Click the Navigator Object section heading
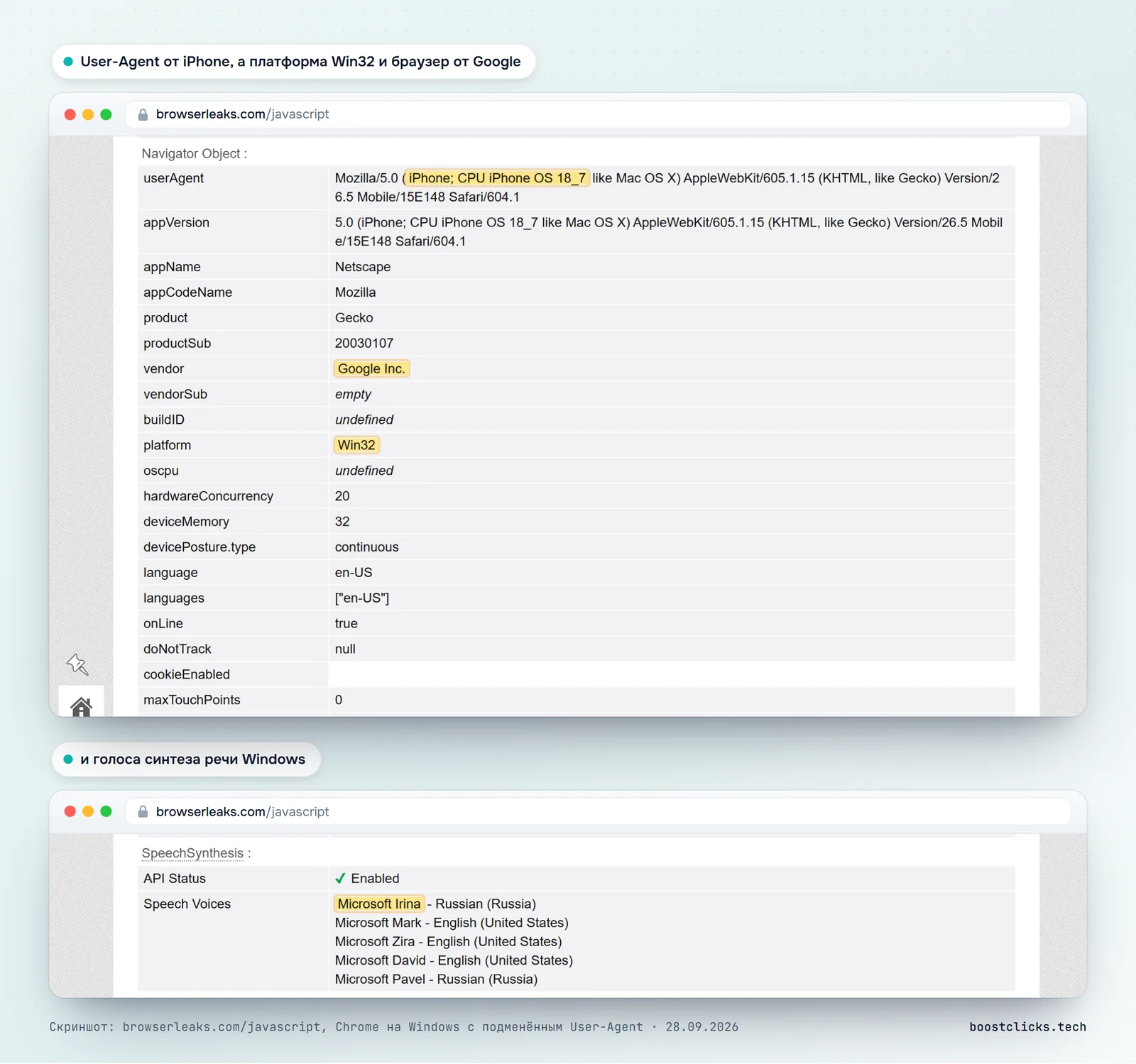 click(195, 153)
